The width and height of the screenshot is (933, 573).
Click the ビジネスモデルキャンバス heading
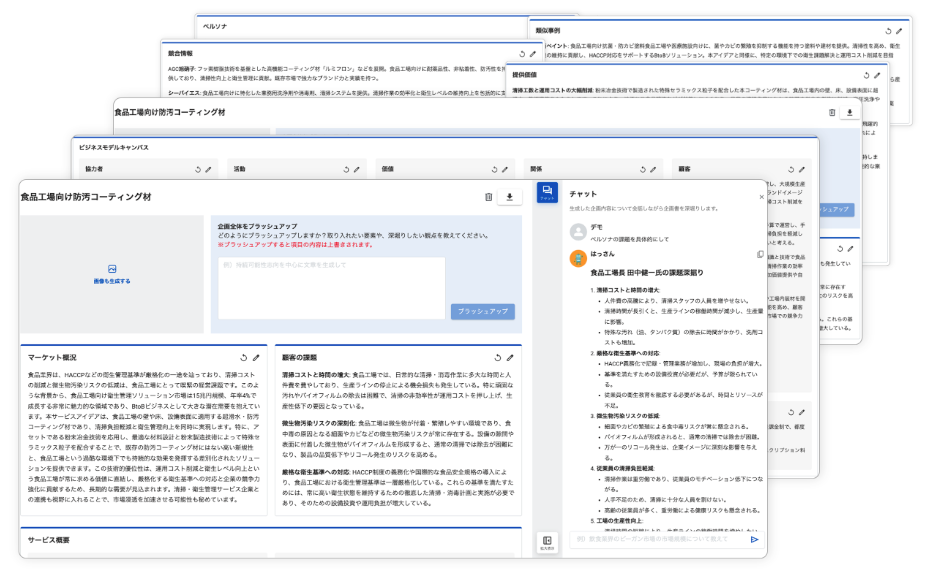pyautogui.click(x=114, y=147)
